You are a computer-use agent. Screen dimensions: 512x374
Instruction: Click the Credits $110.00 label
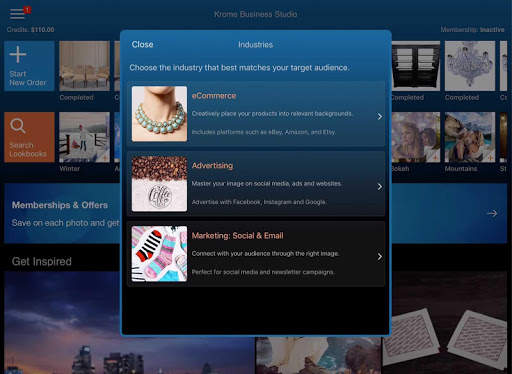coord(30,30)
